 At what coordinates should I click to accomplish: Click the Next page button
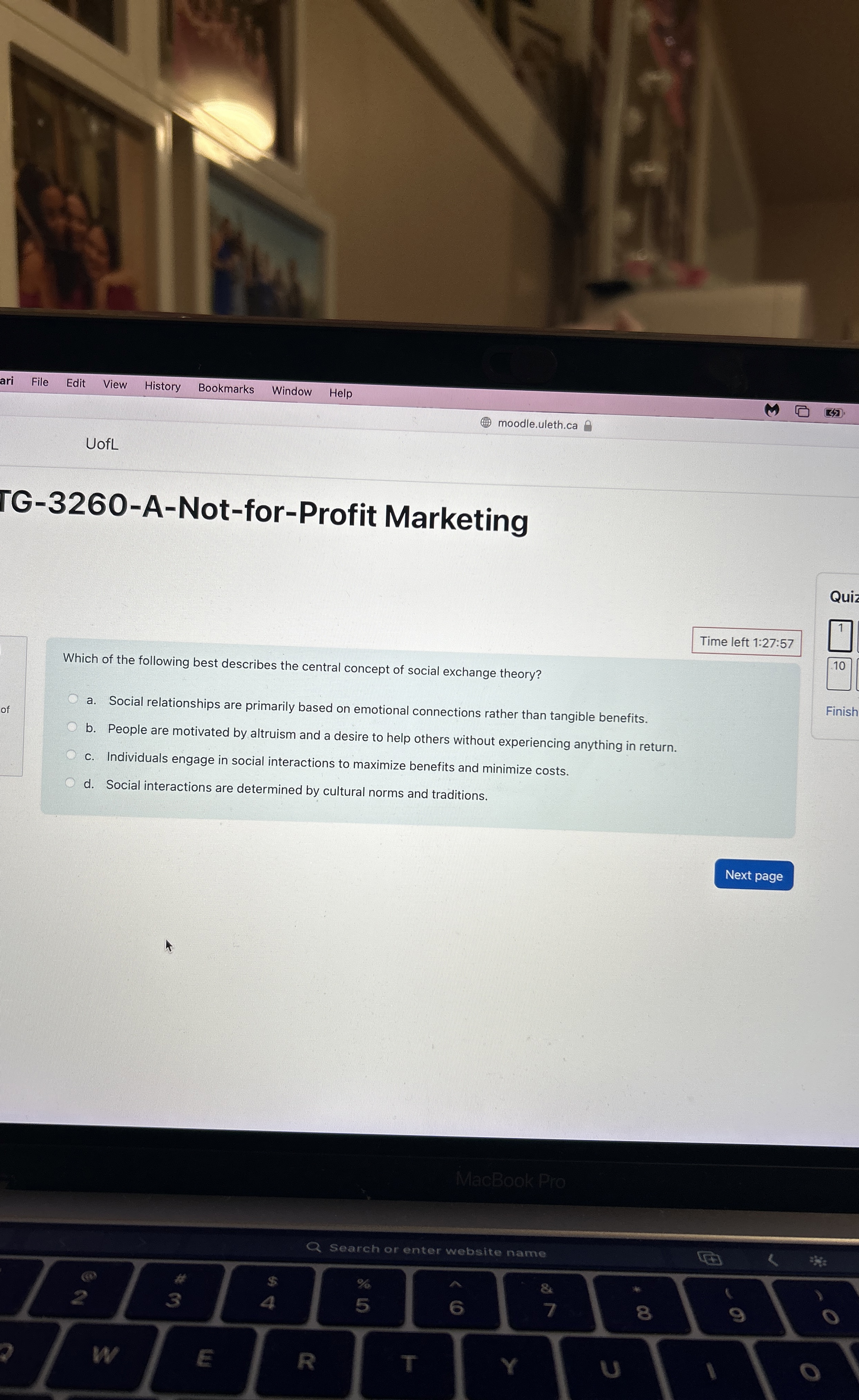[x=754, y=875]
